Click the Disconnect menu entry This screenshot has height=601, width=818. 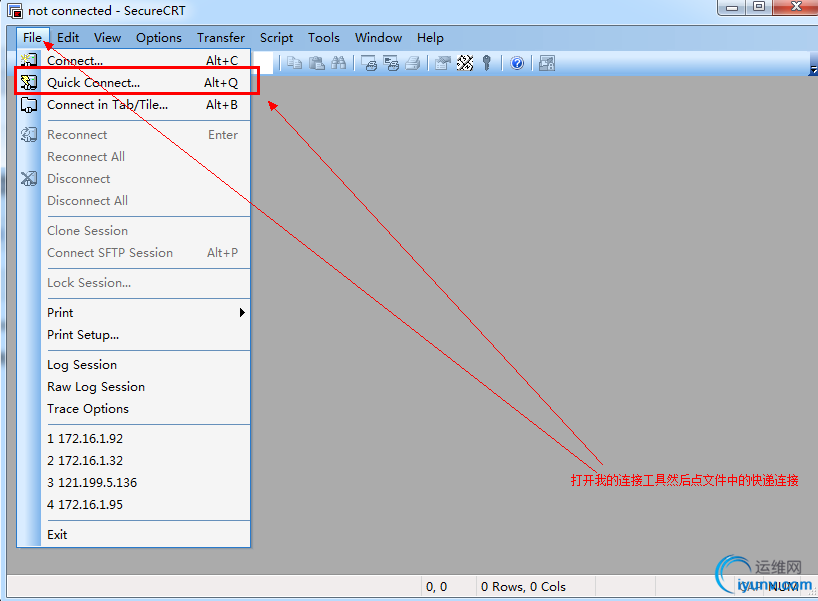(x=134, y=178)
